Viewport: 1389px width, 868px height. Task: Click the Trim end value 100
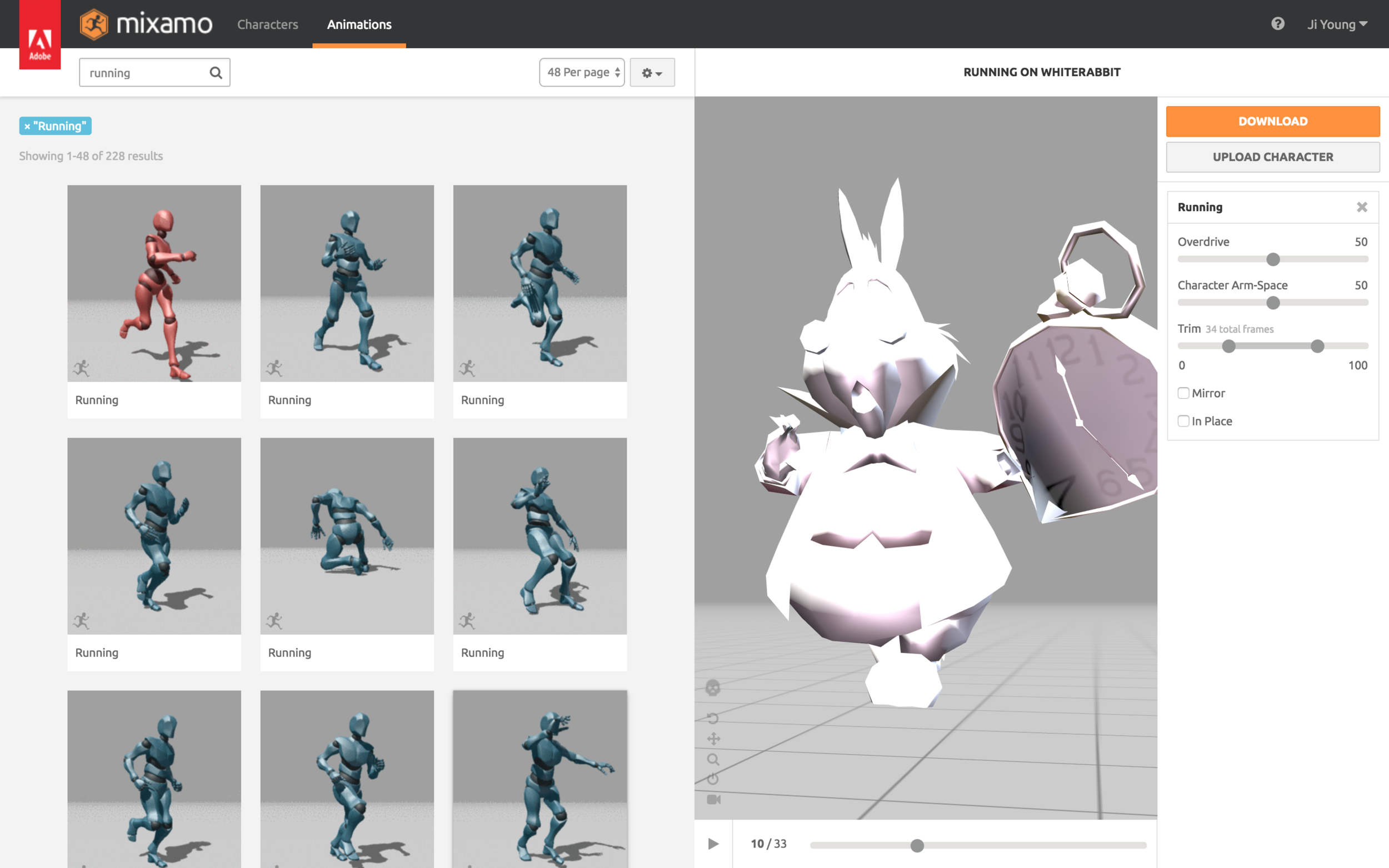[x=1357, y=365]
